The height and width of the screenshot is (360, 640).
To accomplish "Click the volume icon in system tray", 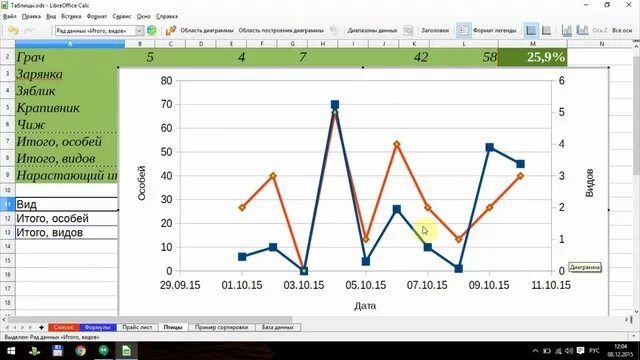I will pyautogui.click(x=569, y=351).
